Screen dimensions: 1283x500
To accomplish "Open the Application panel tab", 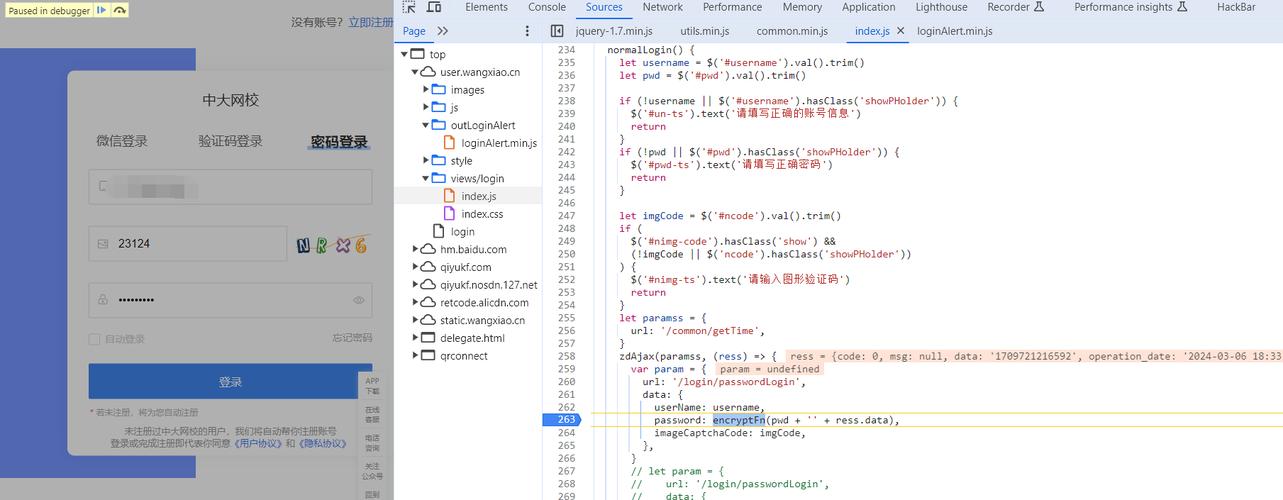I will 868,7.
